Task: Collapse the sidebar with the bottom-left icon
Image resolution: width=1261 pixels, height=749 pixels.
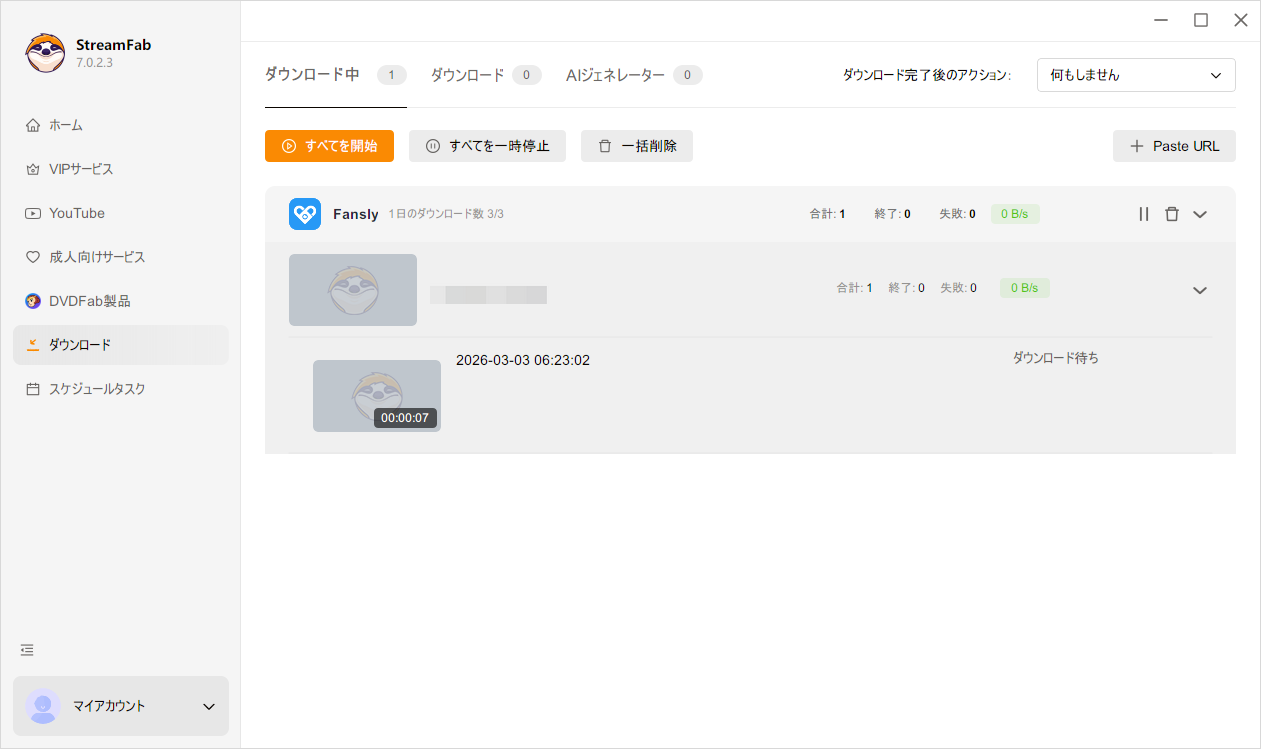Action: coord(26,649)
